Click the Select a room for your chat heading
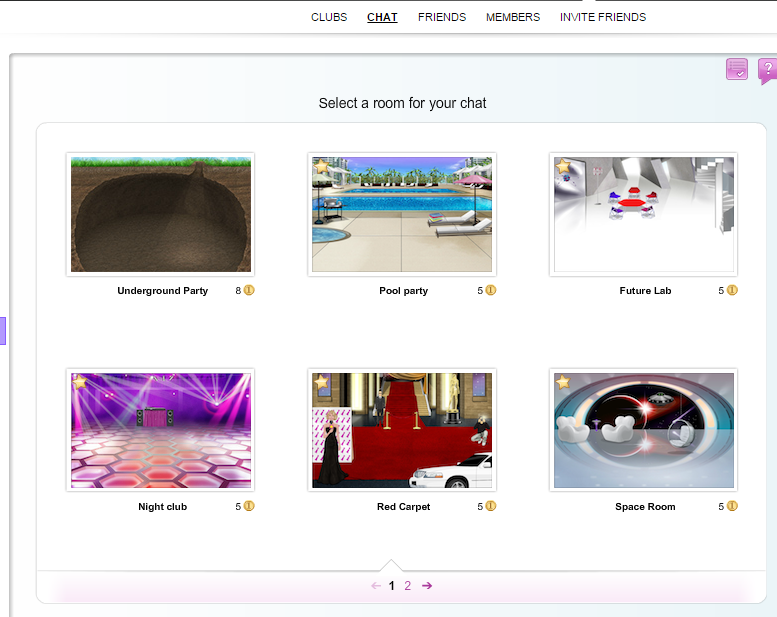 pyautogui.click(x=402, y=103)
